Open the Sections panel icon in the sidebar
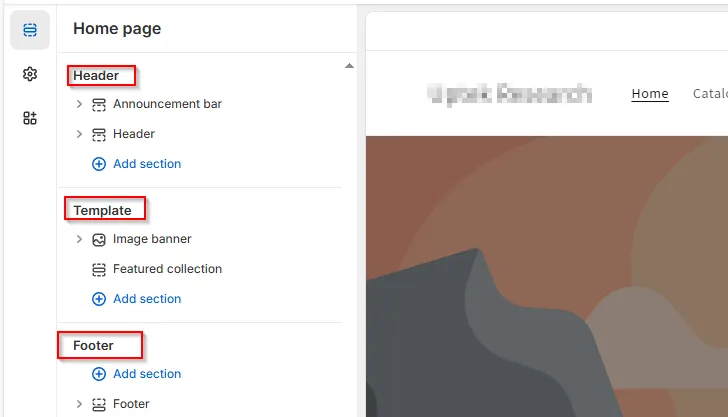The height and width of the screenshot is (417, 728). coord(30,30)
